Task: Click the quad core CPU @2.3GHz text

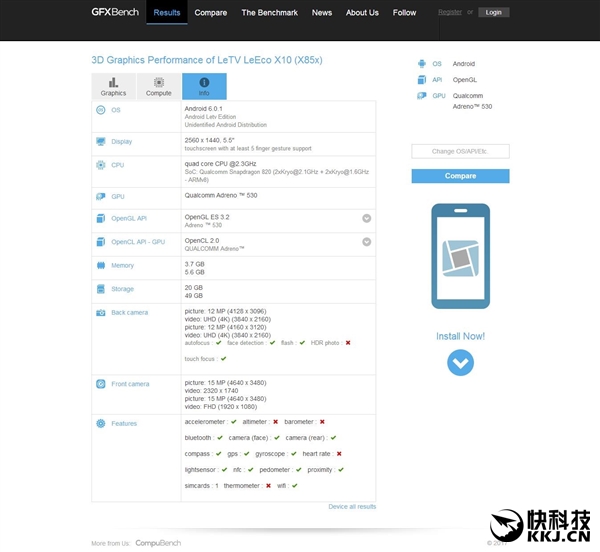Action: pos(220,164)
